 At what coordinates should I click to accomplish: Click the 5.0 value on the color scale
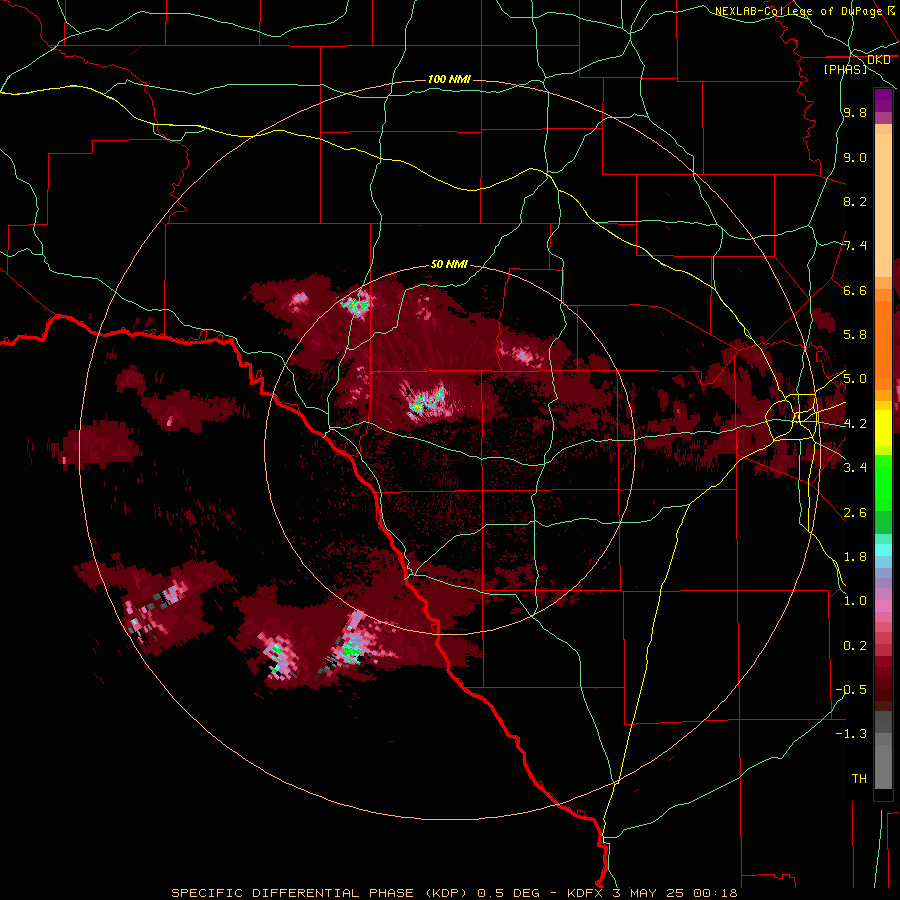click(855, 379)
